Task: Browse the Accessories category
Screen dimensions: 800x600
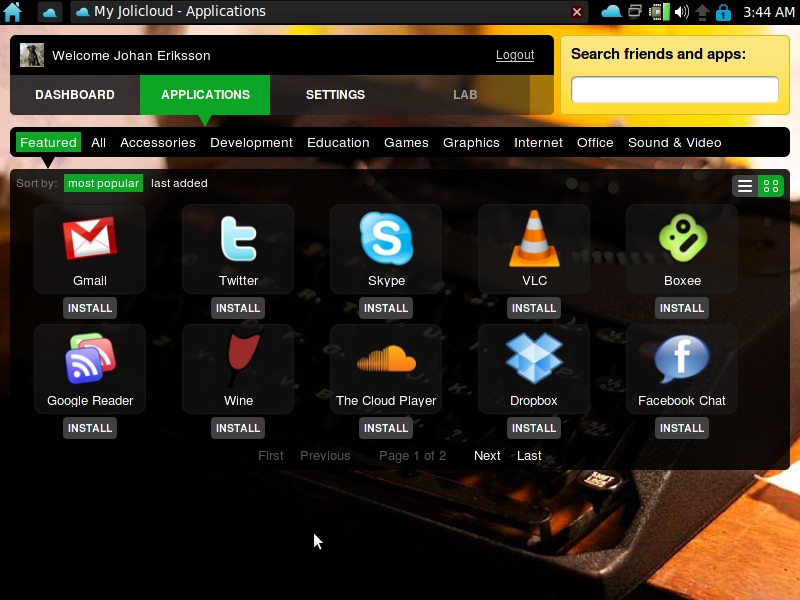Action: 158,142
